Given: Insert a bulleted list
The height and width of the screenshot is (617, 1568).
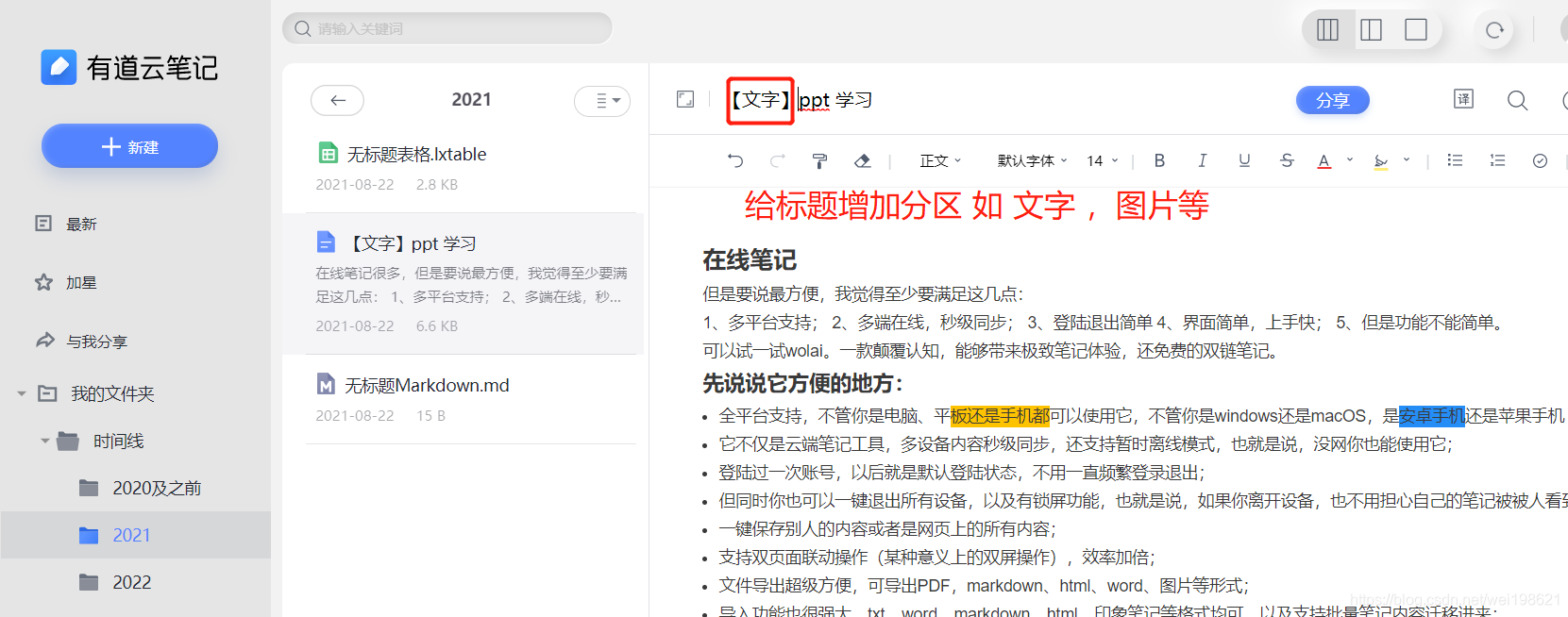Looking at the screenshot, I should point(1455,160).
